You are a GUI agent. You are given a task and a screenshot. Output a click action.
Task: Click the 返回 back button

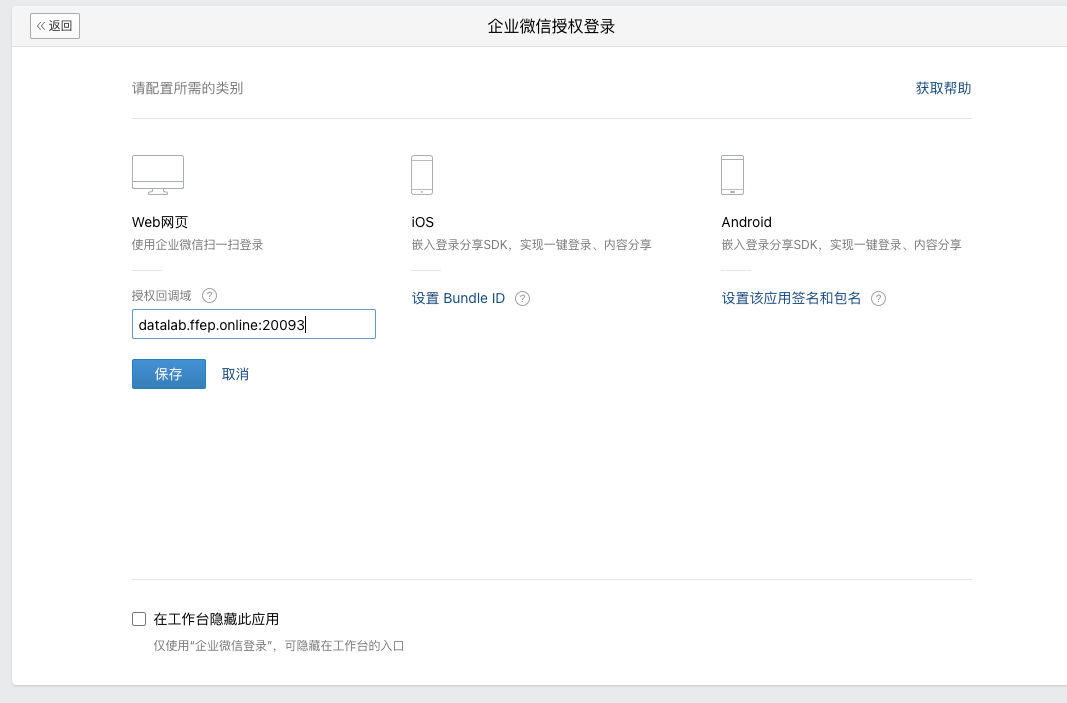point(54,26)
